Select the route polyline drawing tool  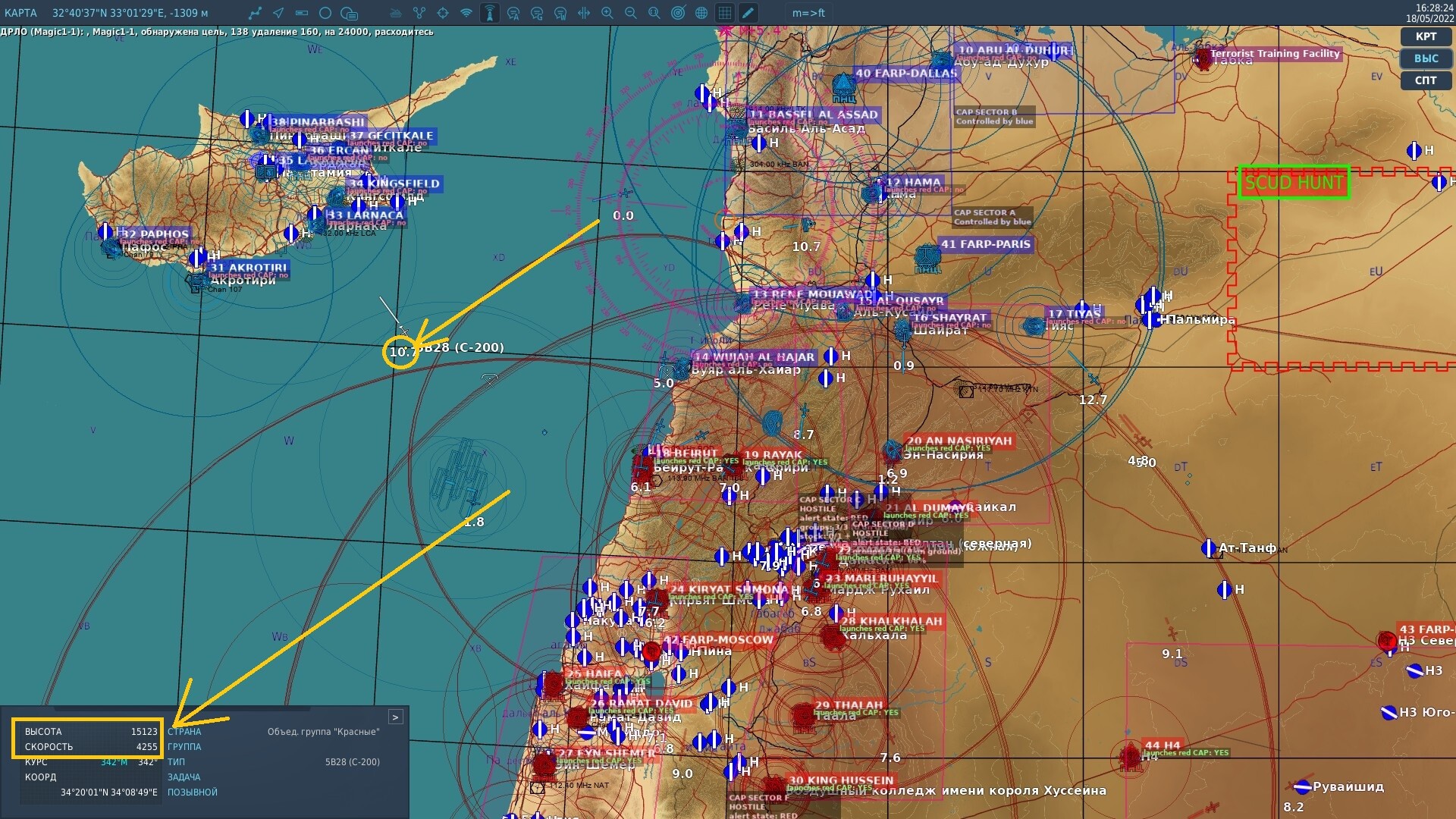coord(256,13)
